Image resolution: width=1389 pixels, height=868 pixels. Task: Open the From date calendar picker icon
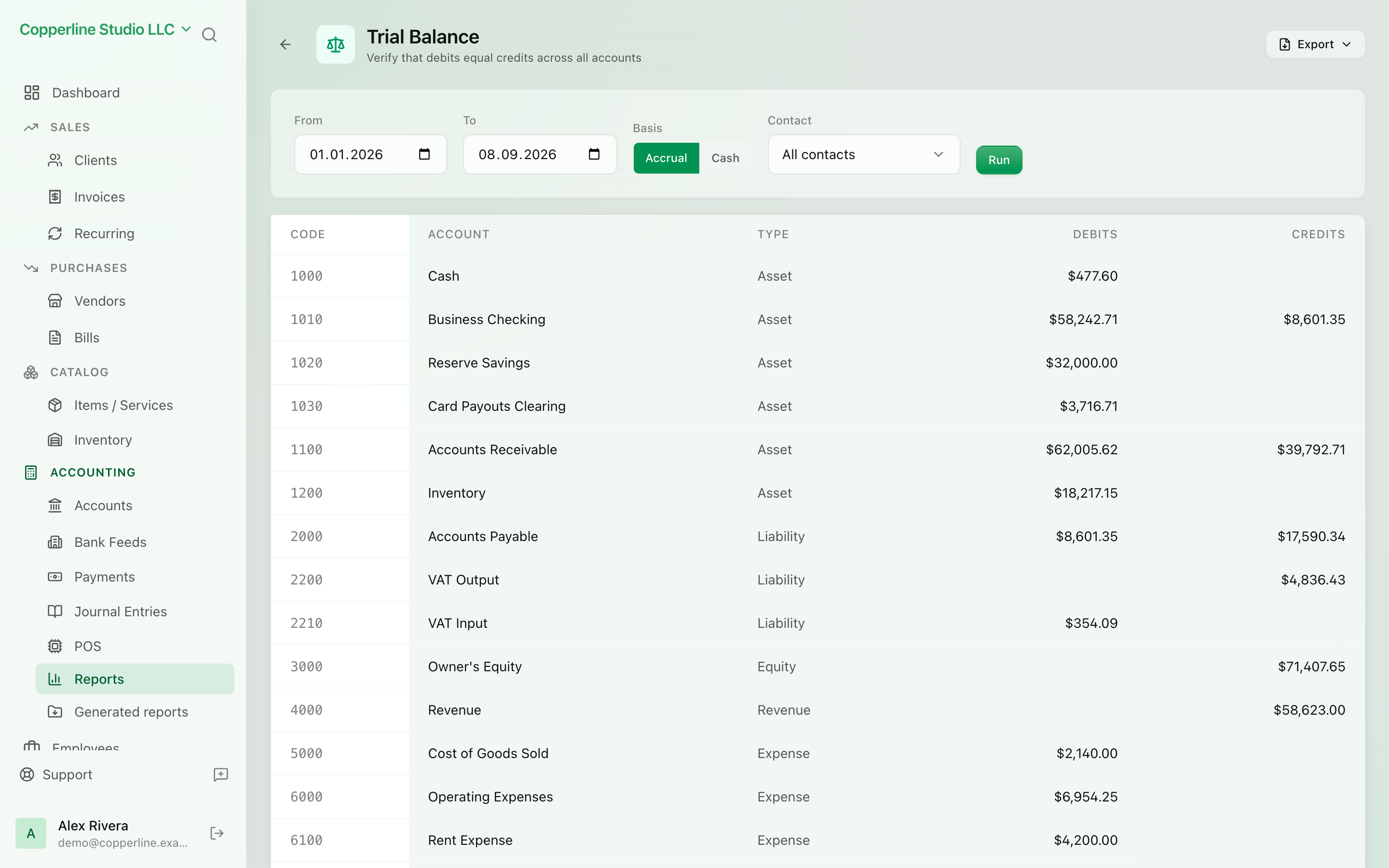click(x=424, y=154)
